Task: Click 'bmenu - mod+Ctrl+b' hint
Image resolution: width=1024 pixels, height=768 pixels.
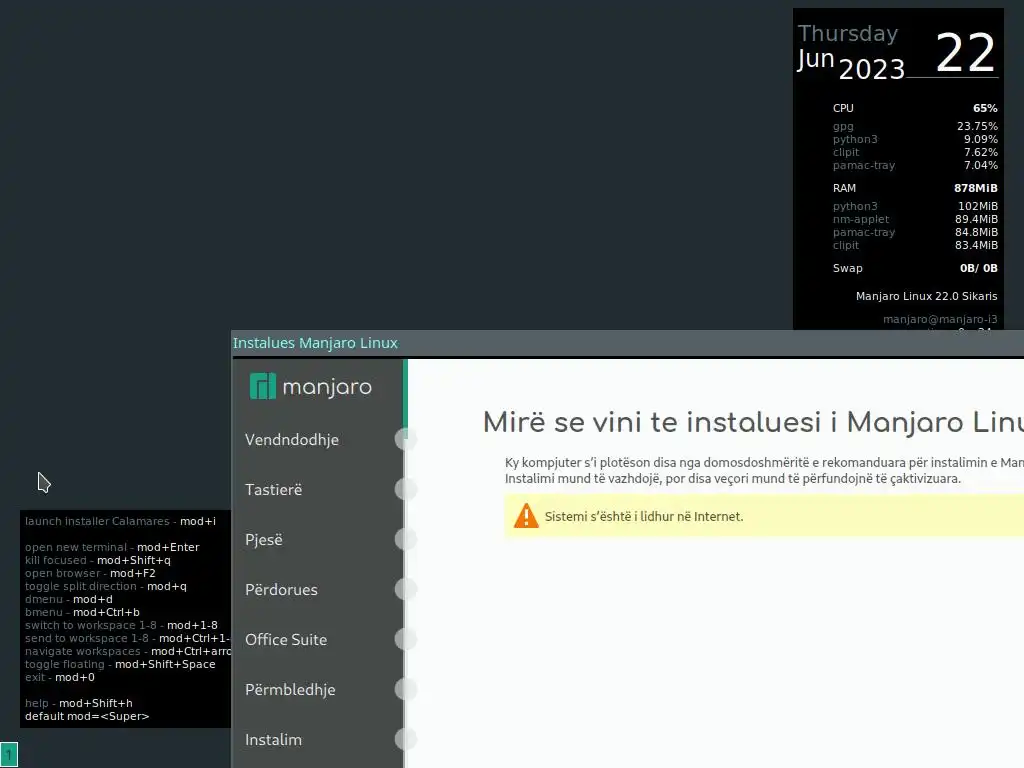Action: pyautogui.click(x=82, y=613)
